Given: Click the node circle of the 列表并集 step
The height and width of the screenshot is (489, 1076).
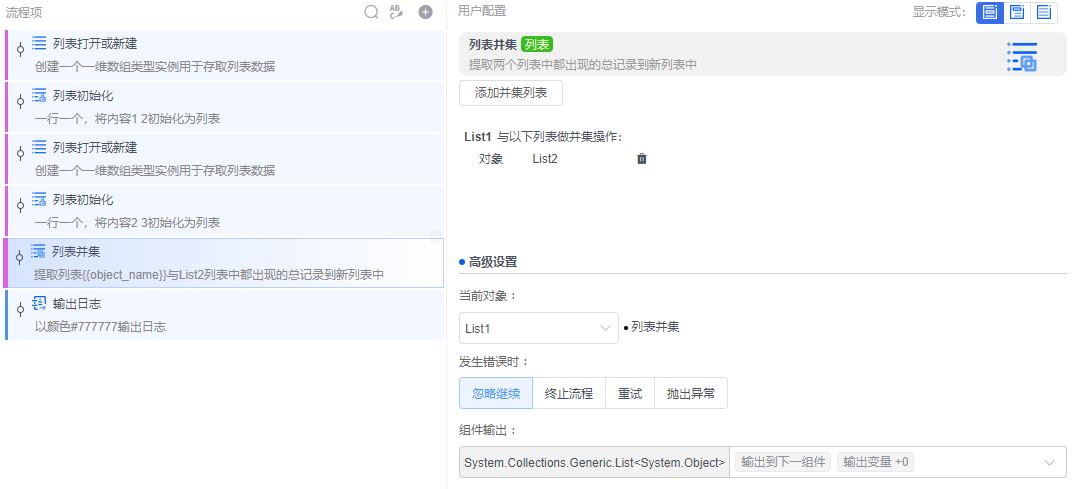Looking at the screenshot, I should [19, 257].
